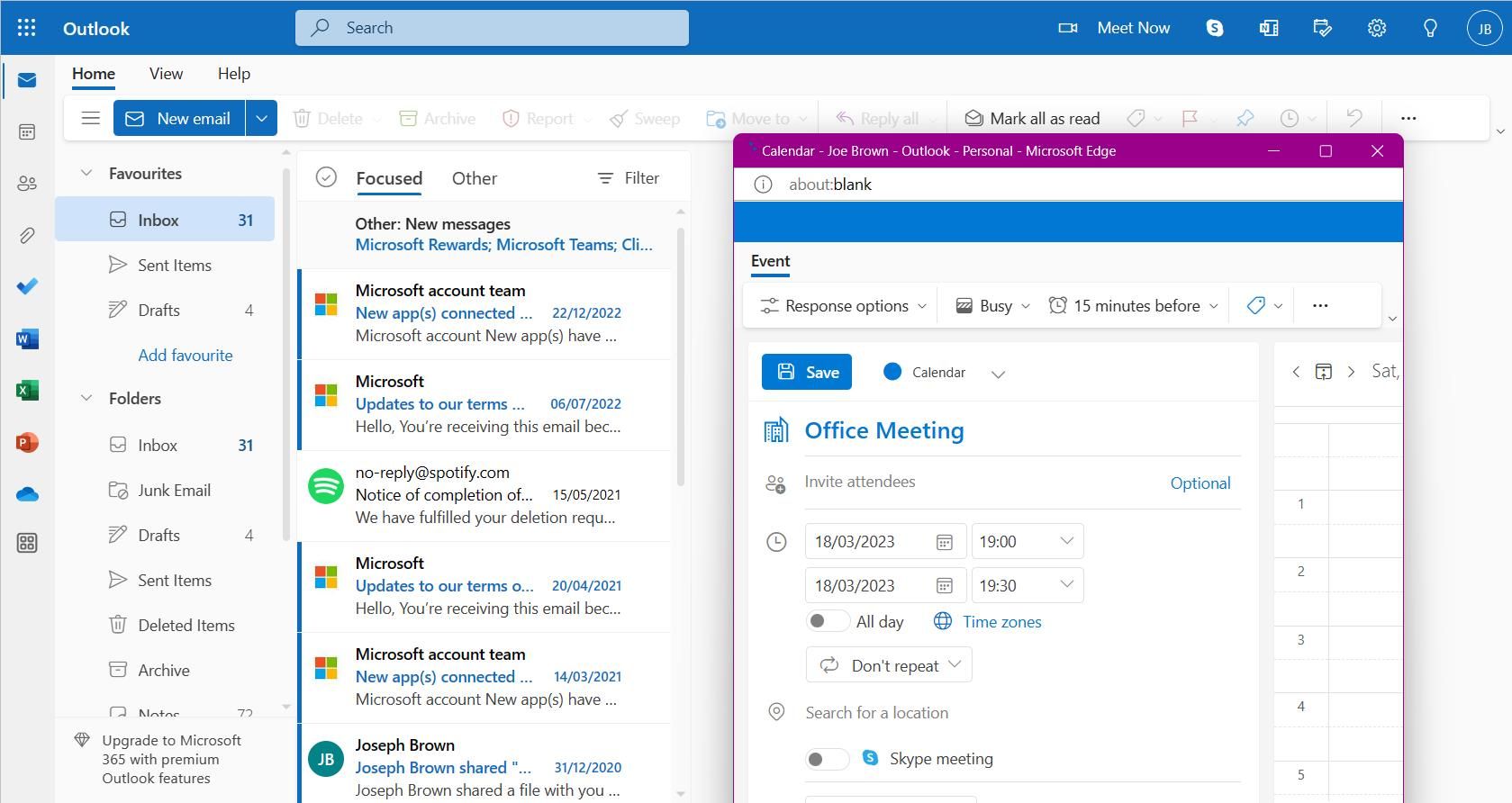Open Busy status dropdown
Viewport: 1512px width, 803px height.
992,306
